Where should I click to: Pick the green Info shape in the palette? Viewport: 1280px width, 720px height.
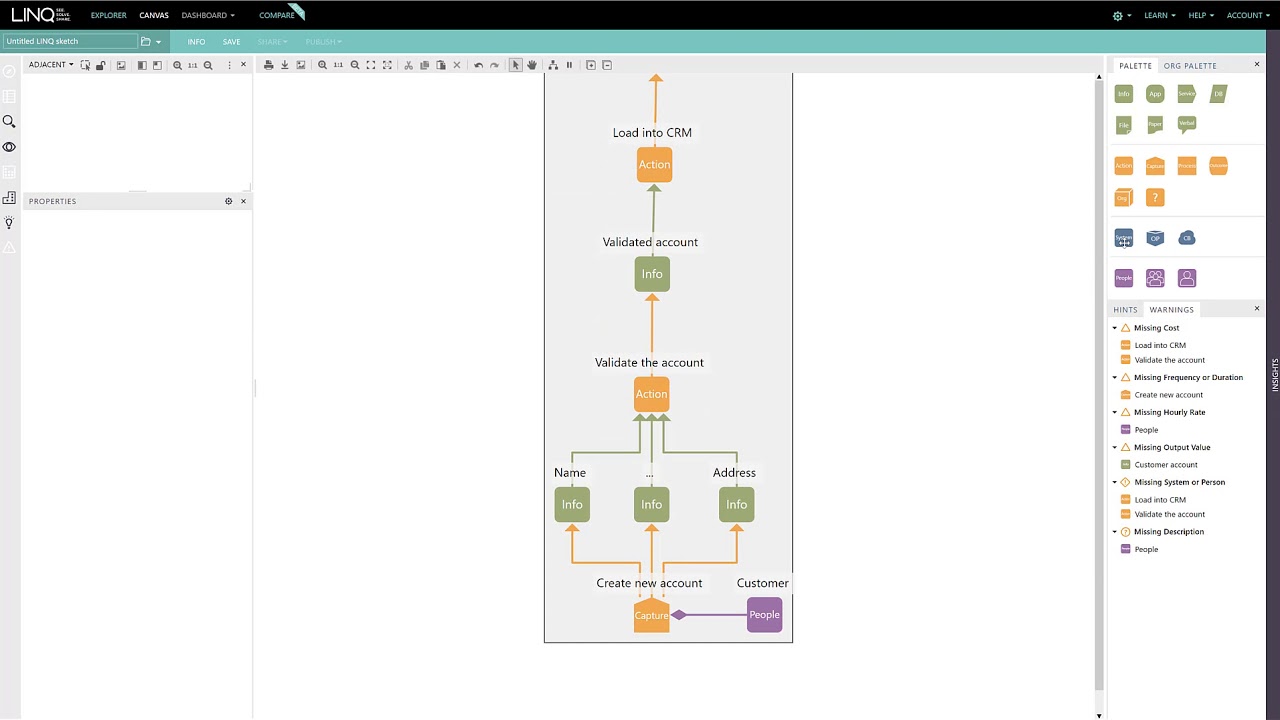click(x=1123, y=94)
